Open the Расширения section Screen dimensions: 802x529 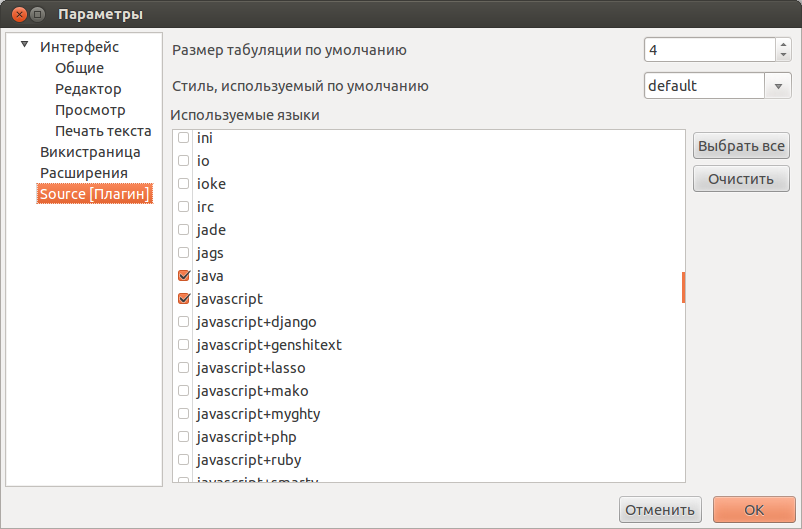click(84, 173)
